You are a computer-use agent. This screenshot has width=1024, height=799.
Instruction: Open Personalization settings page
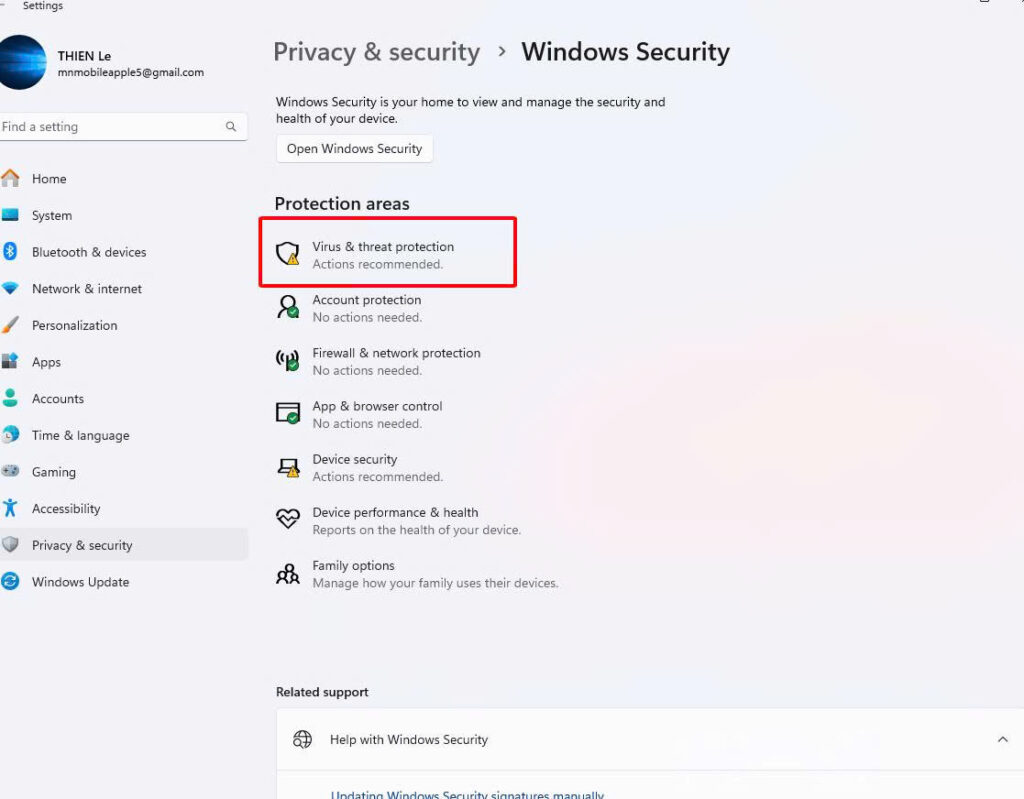click(74, 326)
